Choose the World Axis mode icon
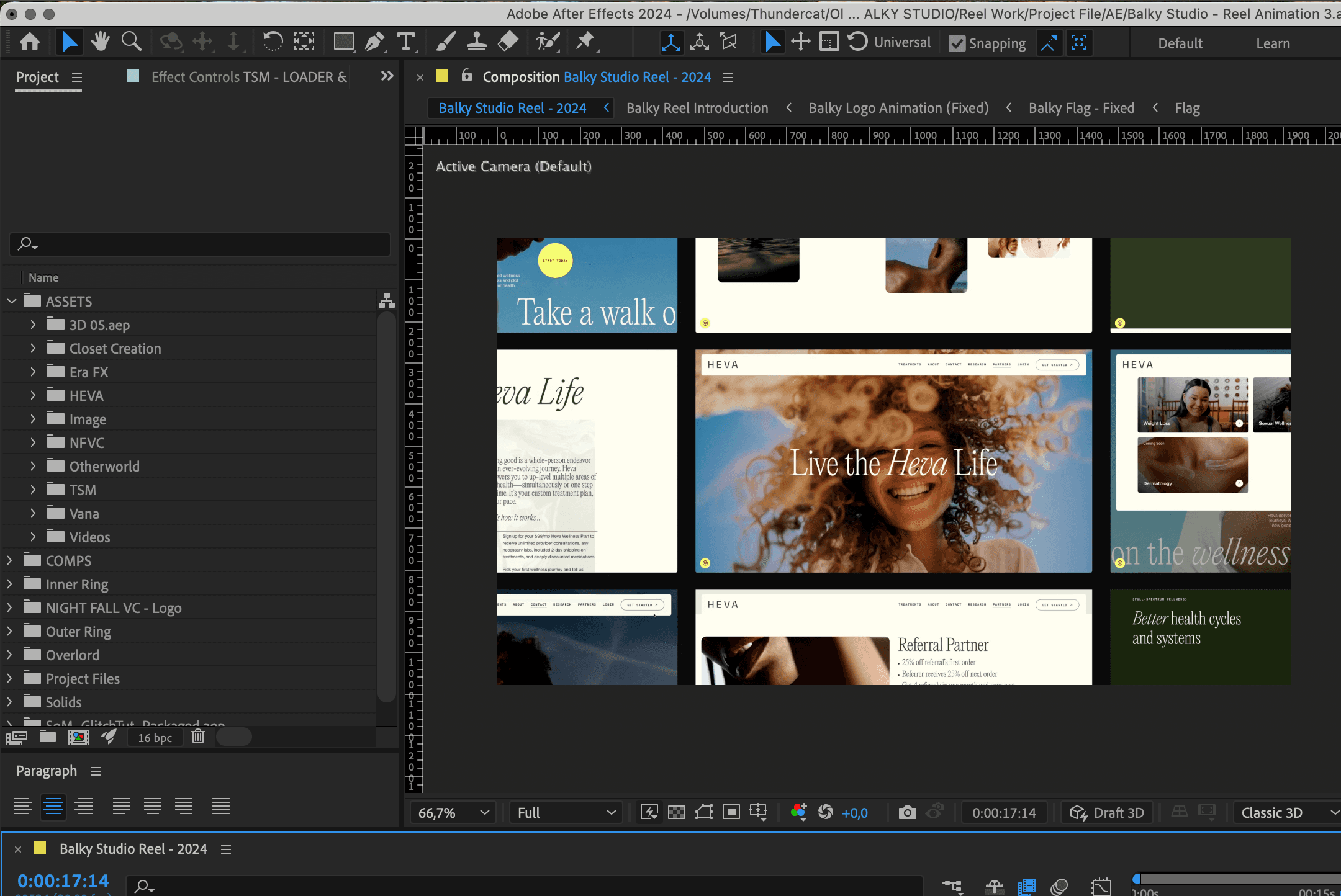Viewport: 1341px width, 896px height. pyautogui.click(x=700, y=43)
